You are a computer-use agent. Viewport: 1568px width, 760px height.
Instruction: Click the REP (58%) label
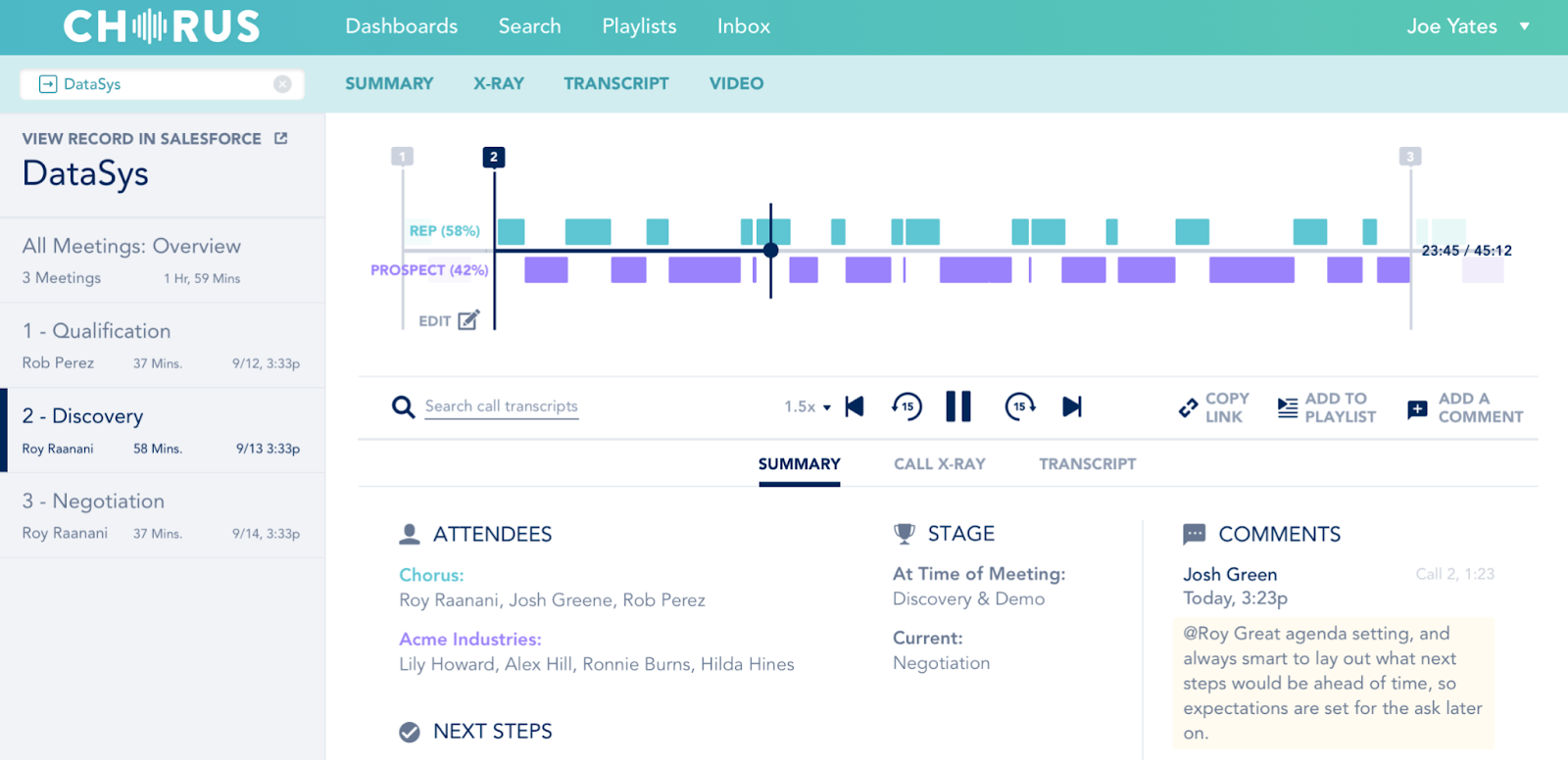tap(445, 231)
